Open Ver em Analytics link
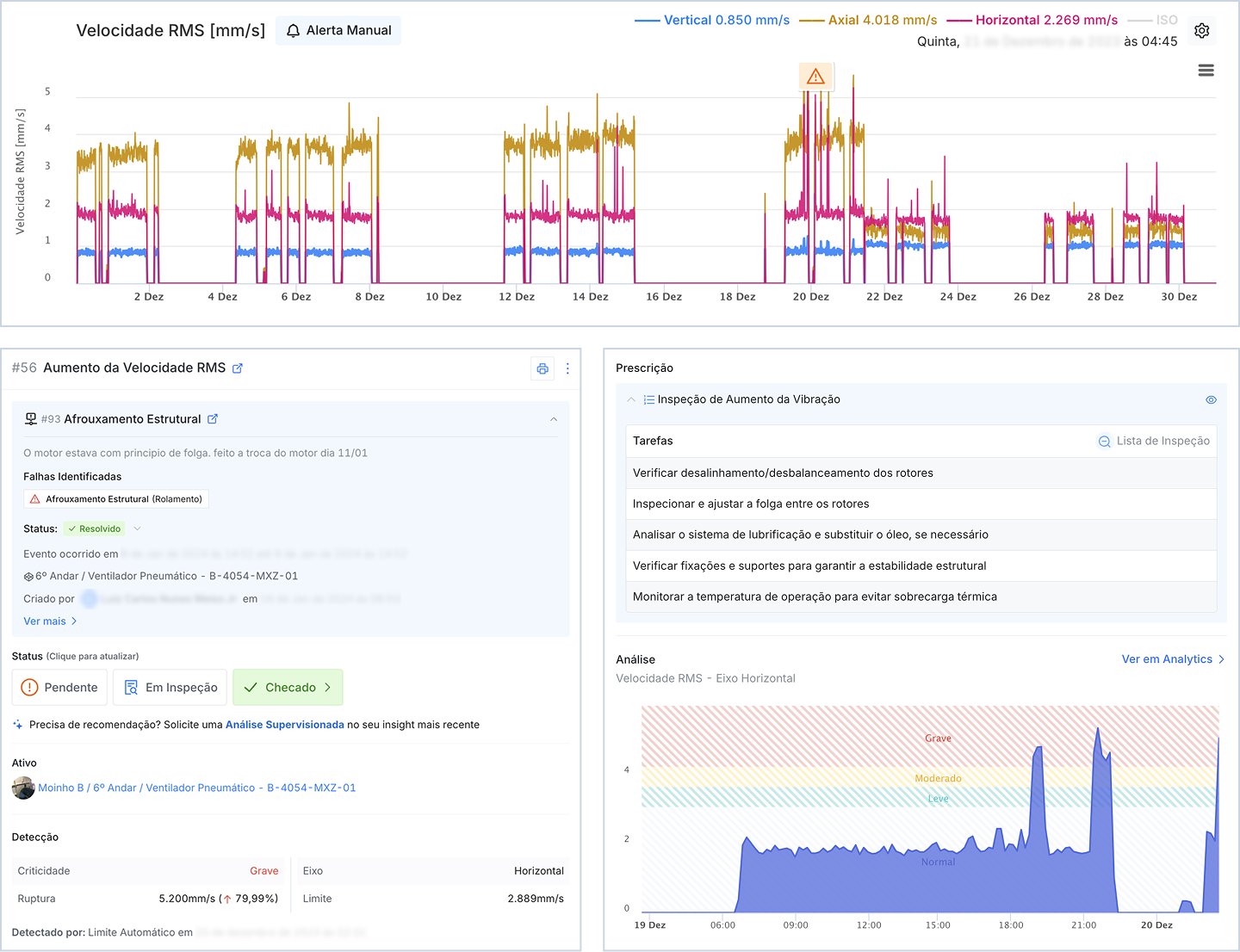 (1173, 659)
